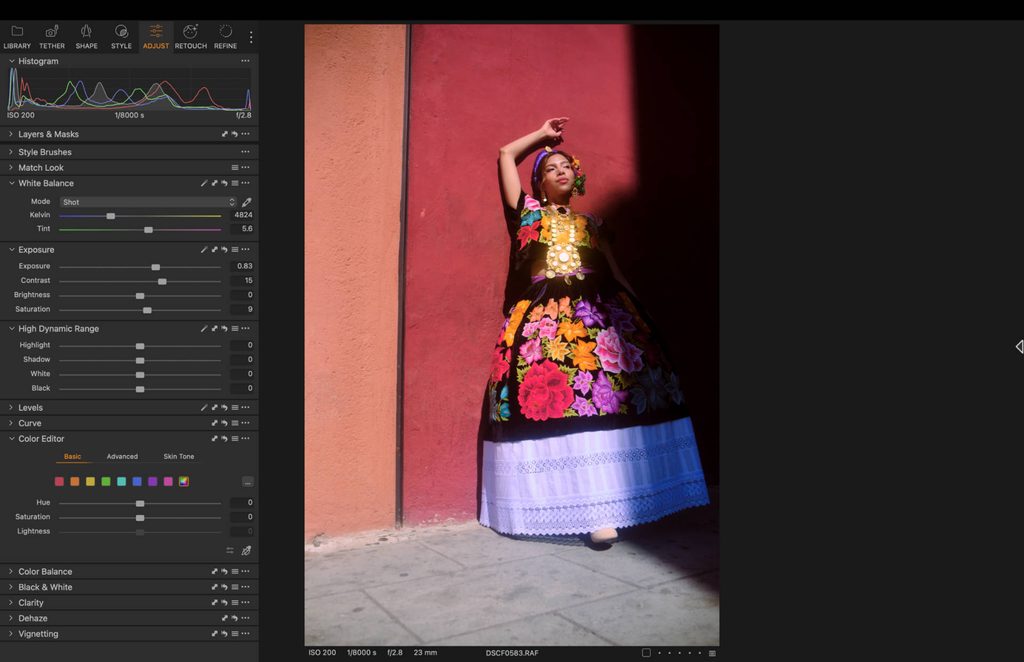Expand the Match Look panel
The width and height of the screenshot is (1024, 662).
coord(11,168)
